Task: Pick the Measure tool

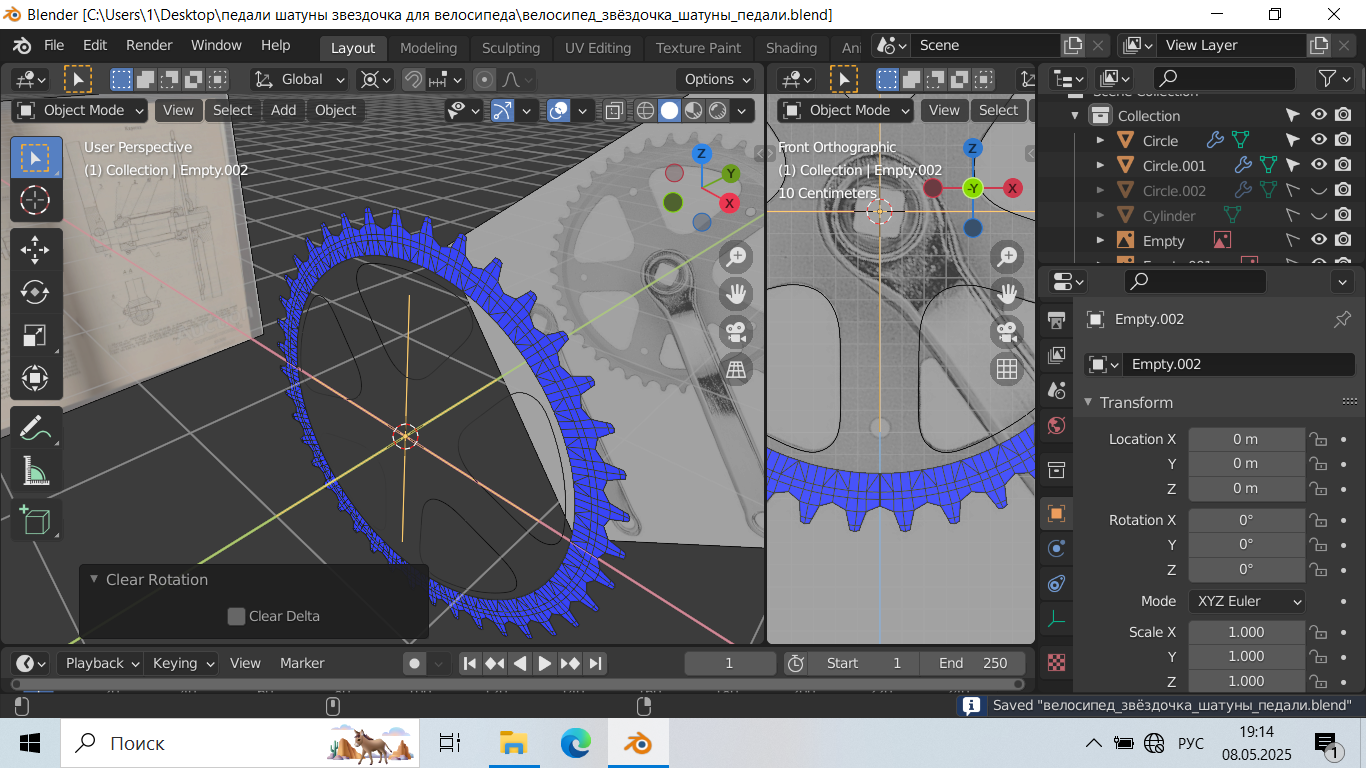Action: (36, 470)
